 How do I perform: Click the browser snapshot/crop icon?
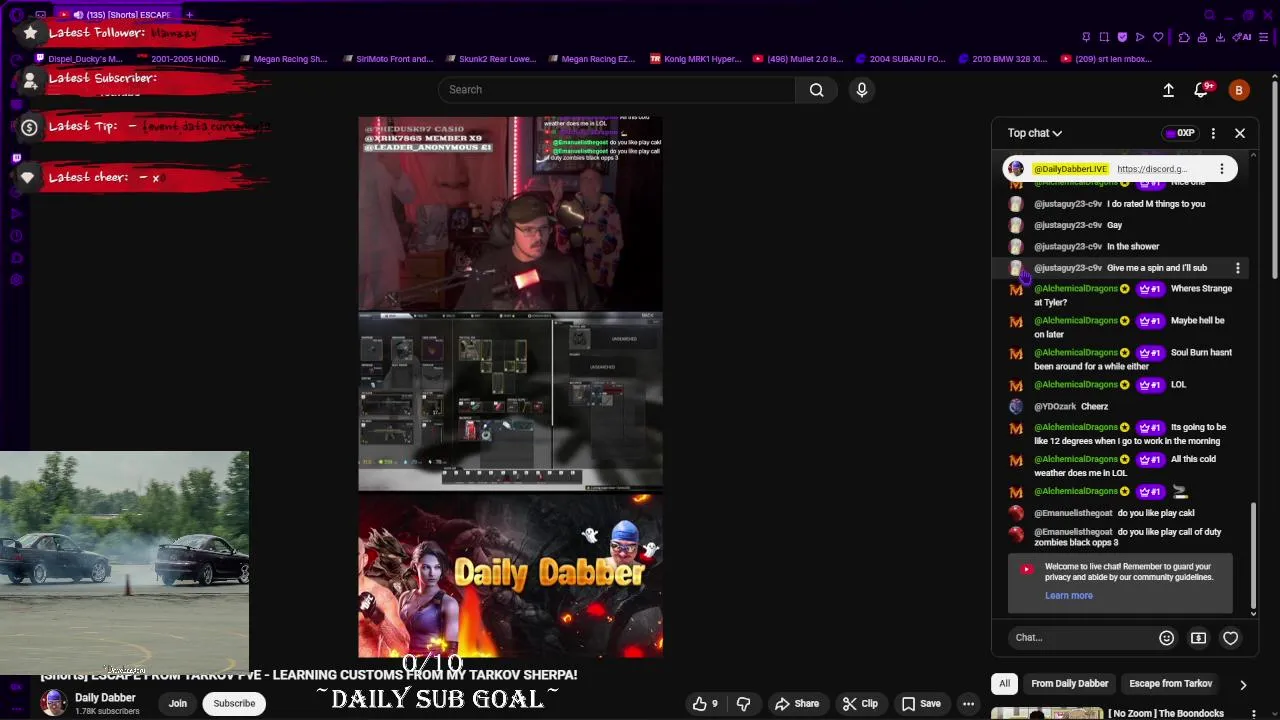coord(1104,37)
